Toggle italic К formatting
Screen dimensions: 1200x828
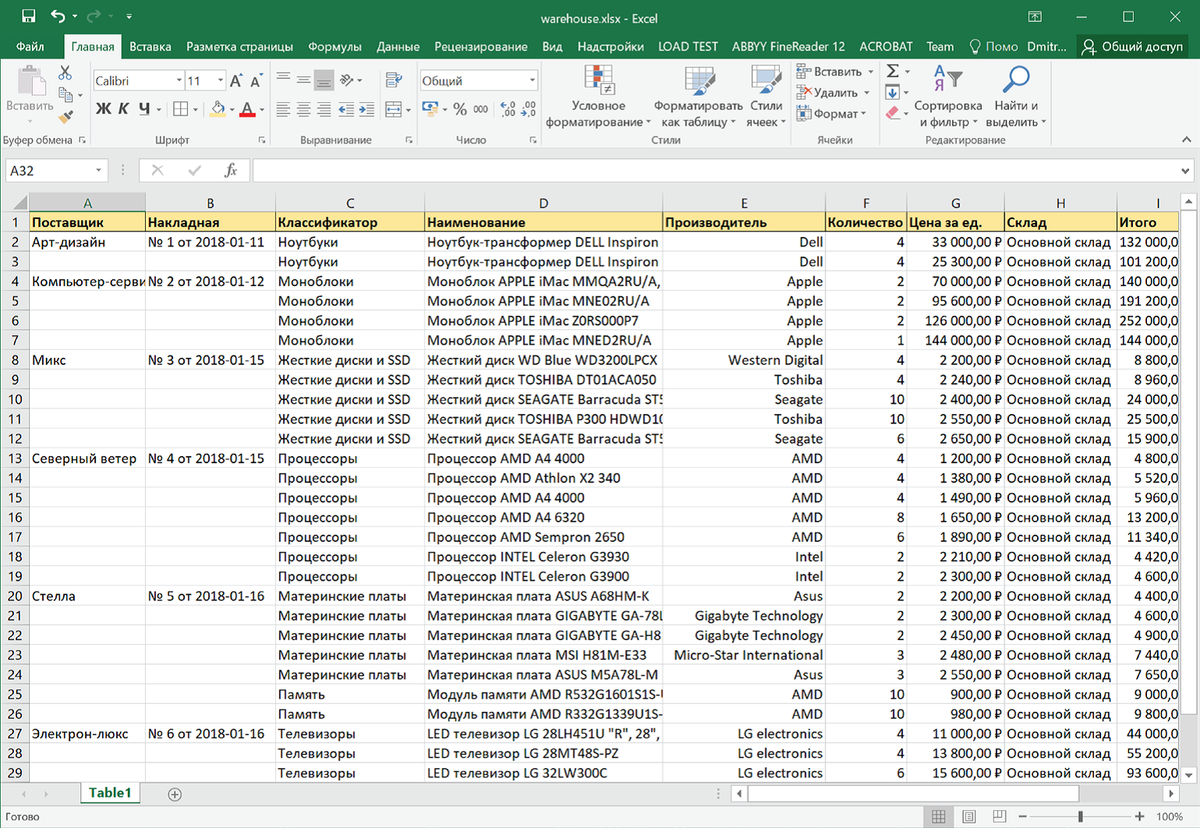coord(124,109)
